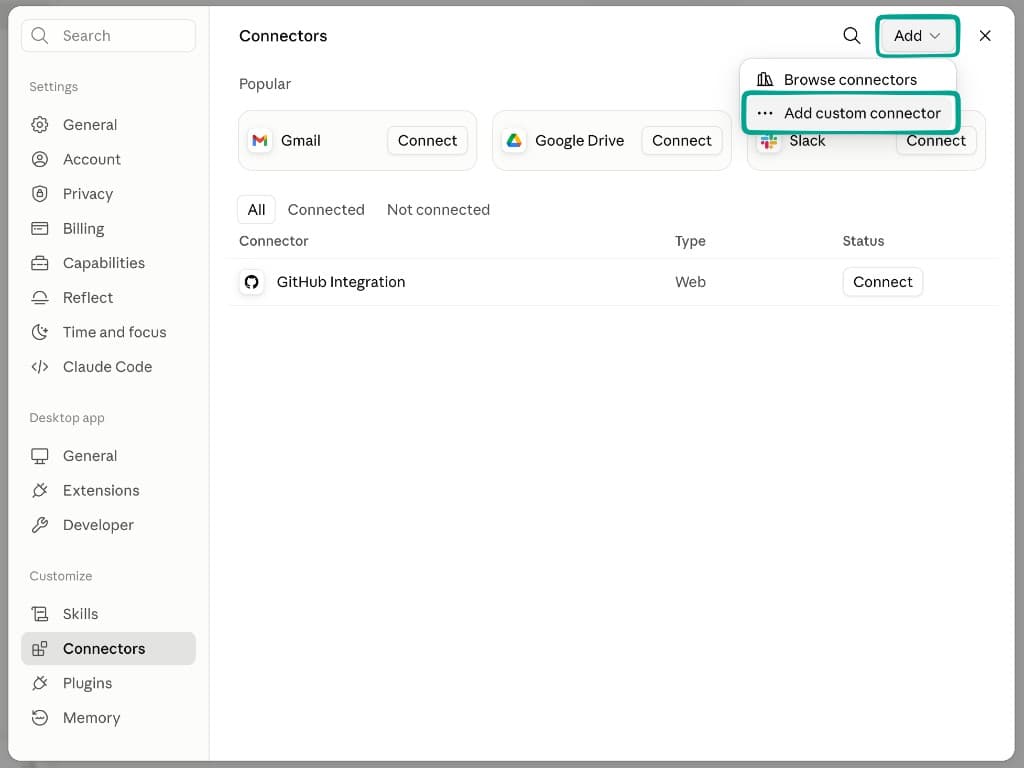Open the Skills page under Customize
Screen dimensions: 1024x768
(108, 614)
